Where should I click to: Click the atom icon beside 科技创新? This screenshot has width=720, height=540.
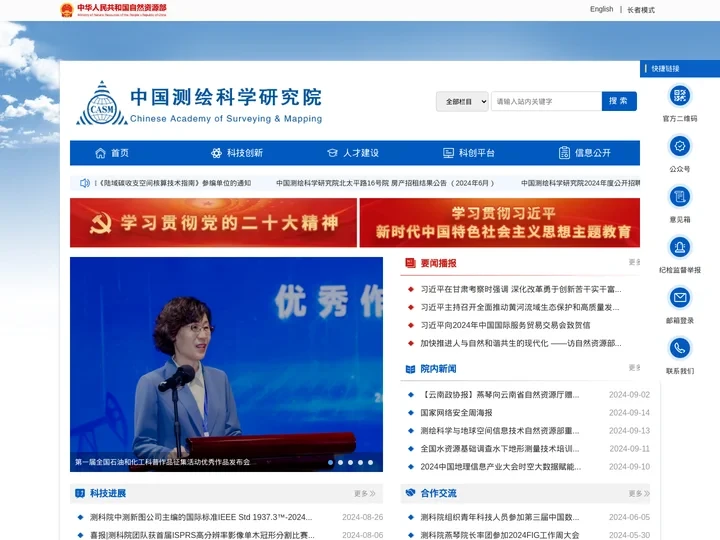(x=216, y=153)
